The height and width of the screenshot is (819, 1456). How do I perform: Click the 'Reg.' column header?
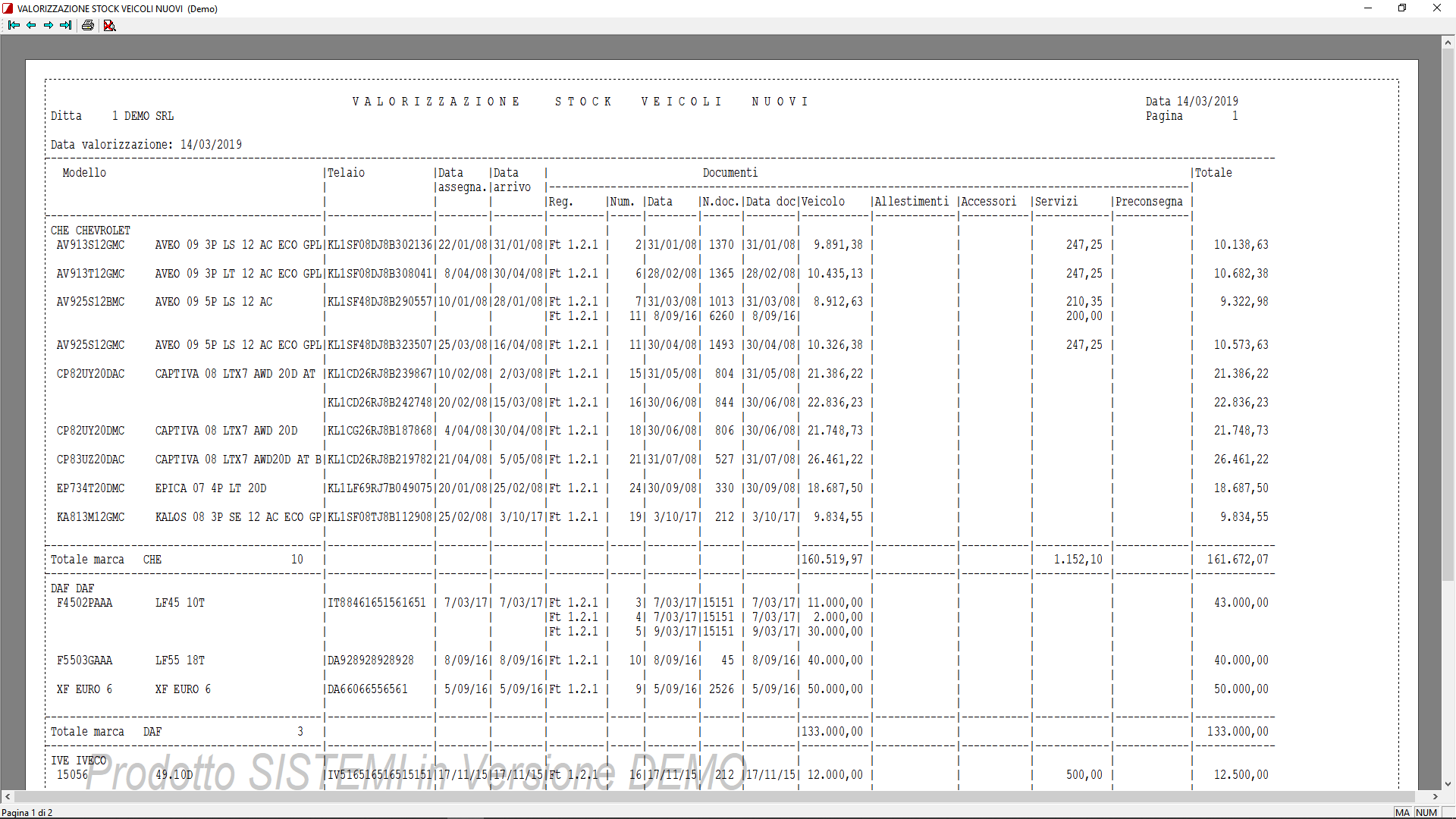coord(560,202)
